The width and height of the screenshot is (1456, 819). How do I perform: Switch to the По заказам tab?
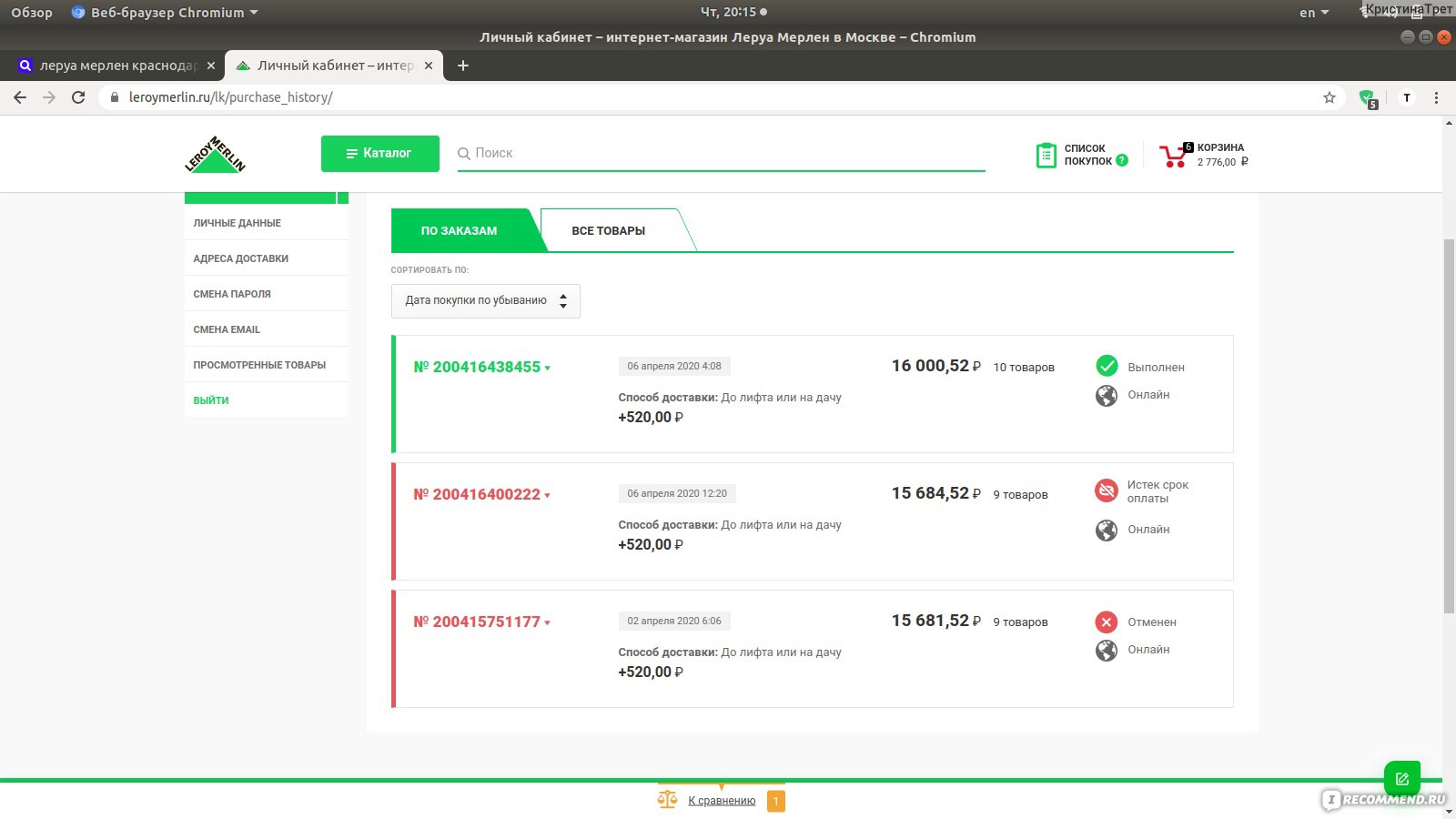(459, 231)
